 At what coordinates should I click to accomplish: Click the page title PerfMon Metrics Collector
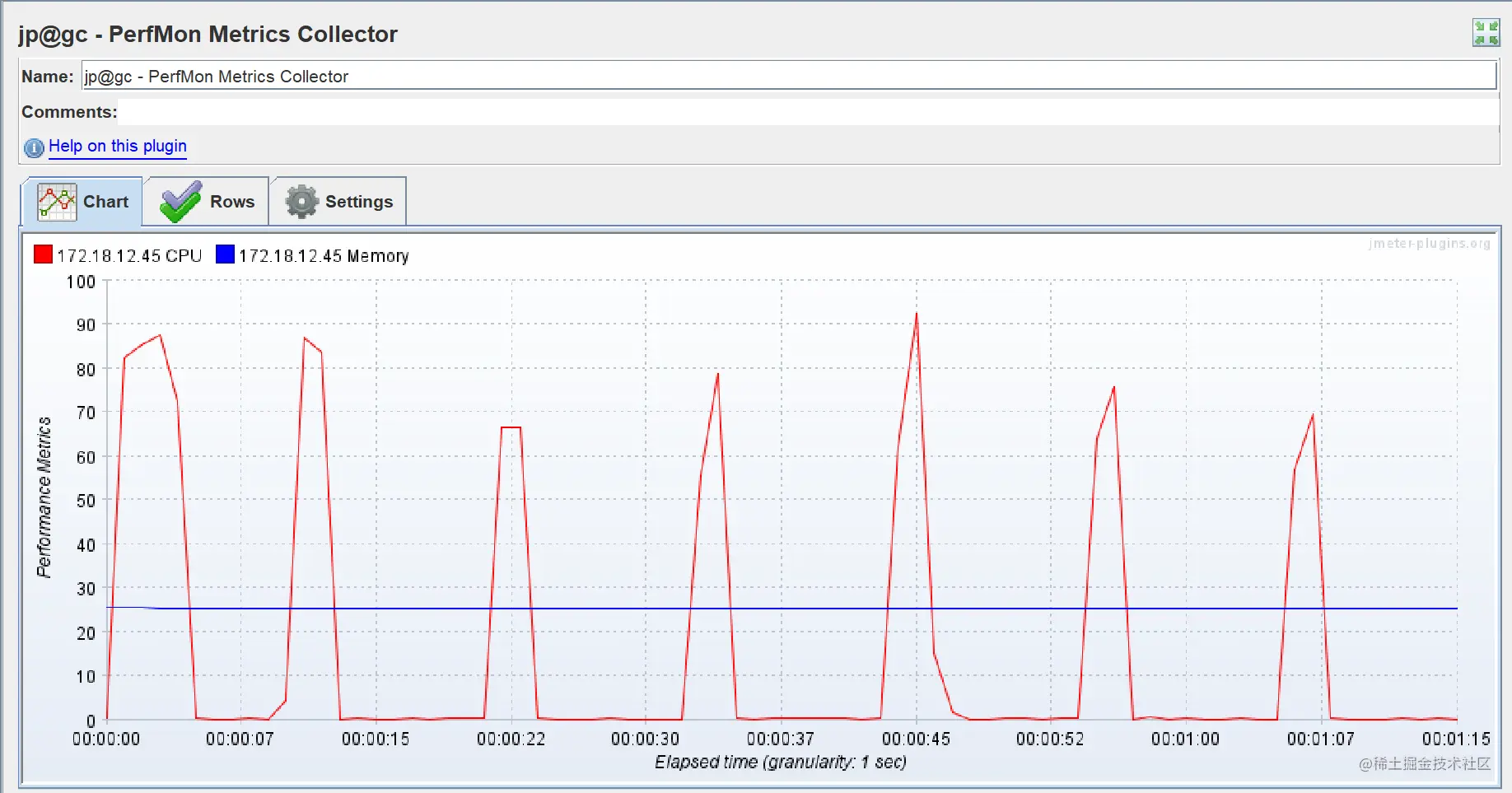click(208, 34)
